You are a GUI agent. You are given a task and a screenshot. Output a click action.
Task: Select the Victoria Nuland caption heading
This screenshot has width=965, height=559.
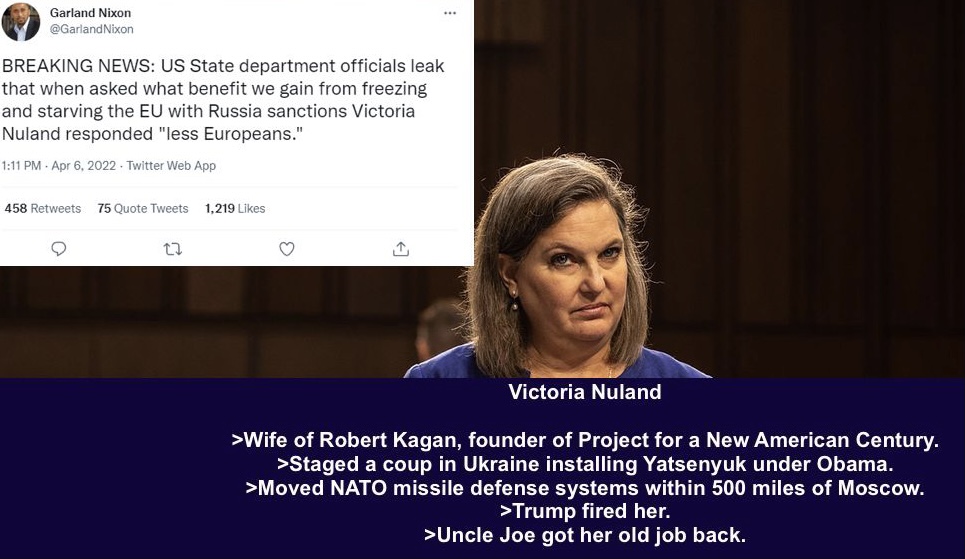coord(585,392)
